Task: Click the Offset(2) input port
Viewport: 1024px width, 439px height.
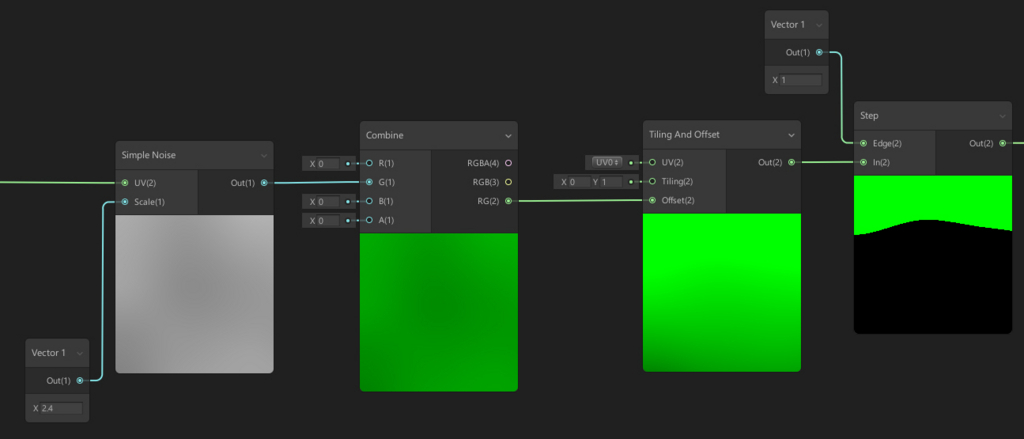Action: coord(652,201)
